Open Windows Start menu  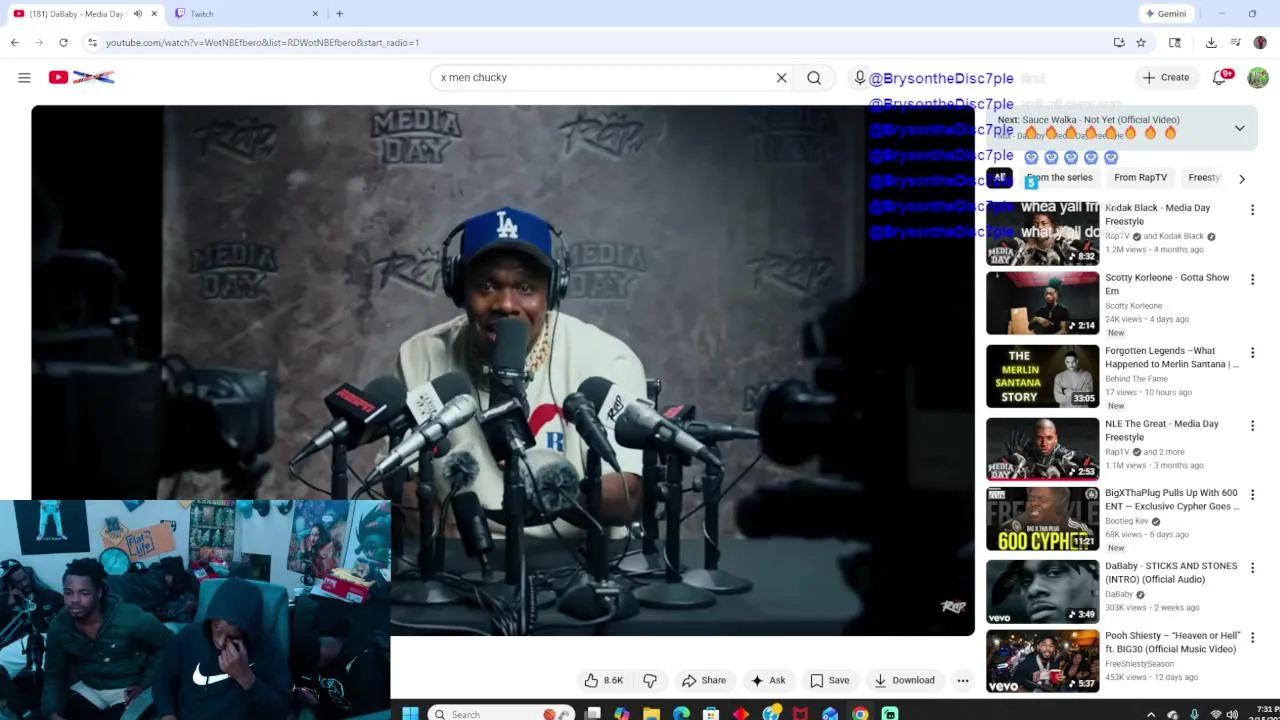(x=410, y=713)
